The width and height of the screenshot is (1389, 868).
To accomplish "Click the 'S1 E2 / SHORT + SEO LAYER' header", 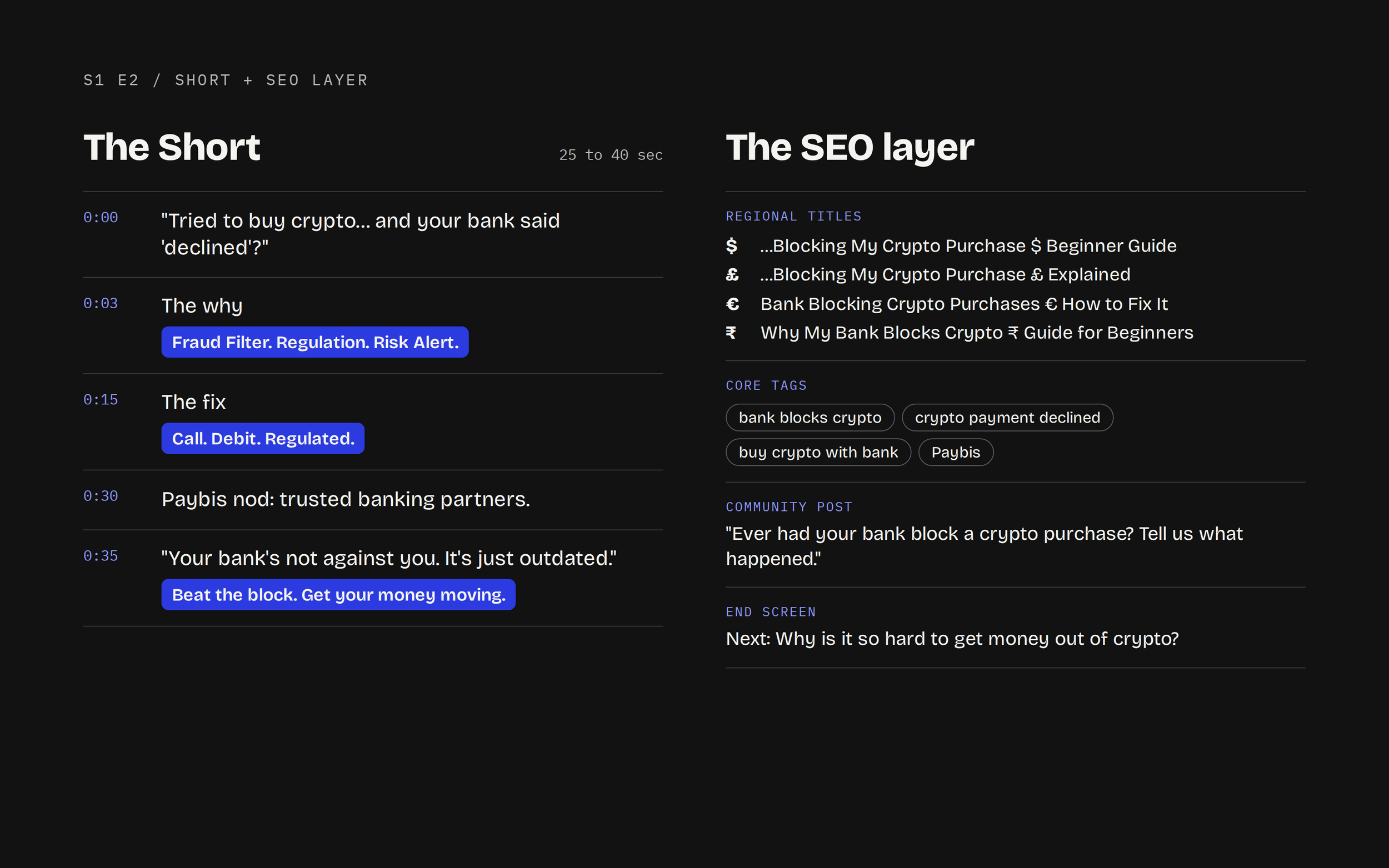I will [x=226, y=80].
